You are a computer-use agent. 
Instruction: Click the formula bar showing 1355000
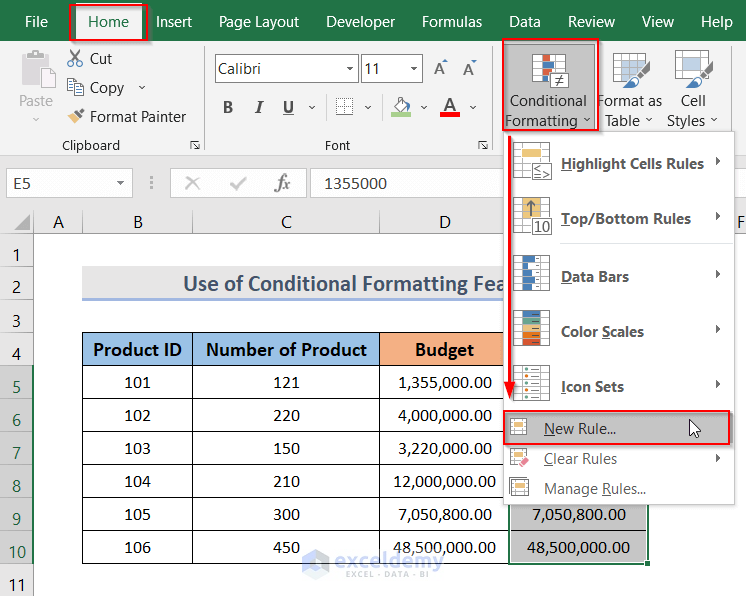click(400, 184)
